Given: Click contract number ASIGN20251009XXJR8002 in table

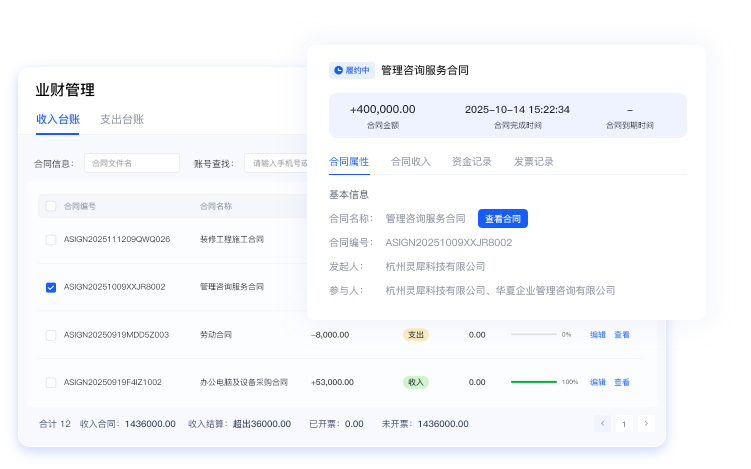Looking at the screenshot, I should 114,287.
